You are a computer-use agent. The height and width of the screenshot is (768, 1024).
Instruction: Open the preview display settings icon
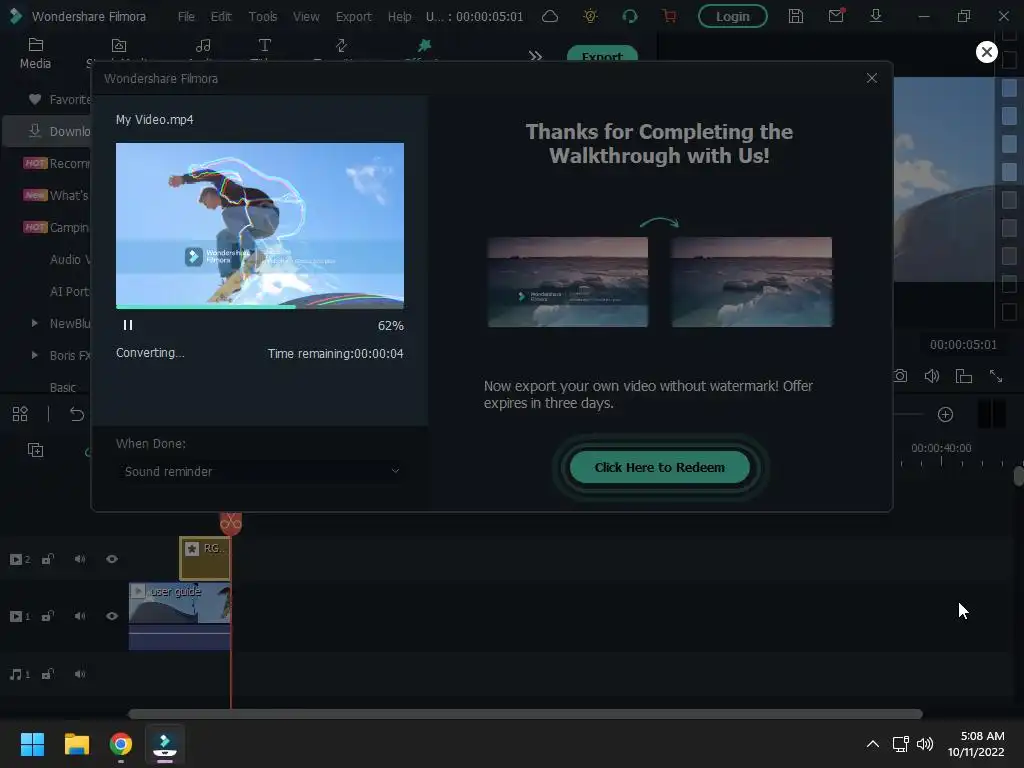click(964, 376)
